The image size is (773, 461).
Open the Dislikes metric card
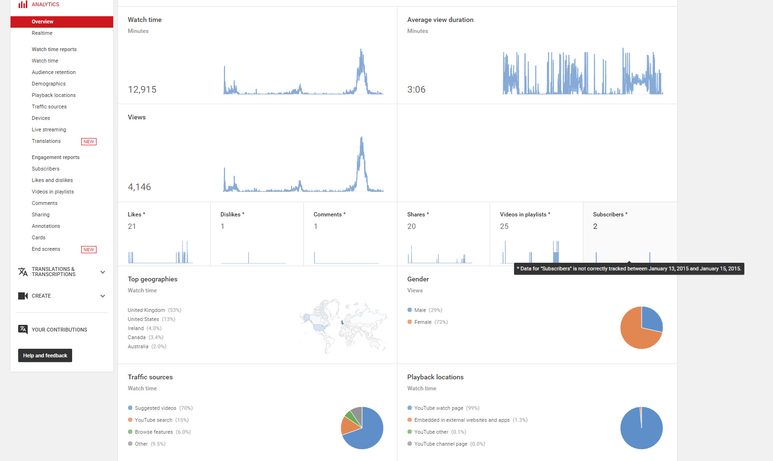[x=257, y=234]
